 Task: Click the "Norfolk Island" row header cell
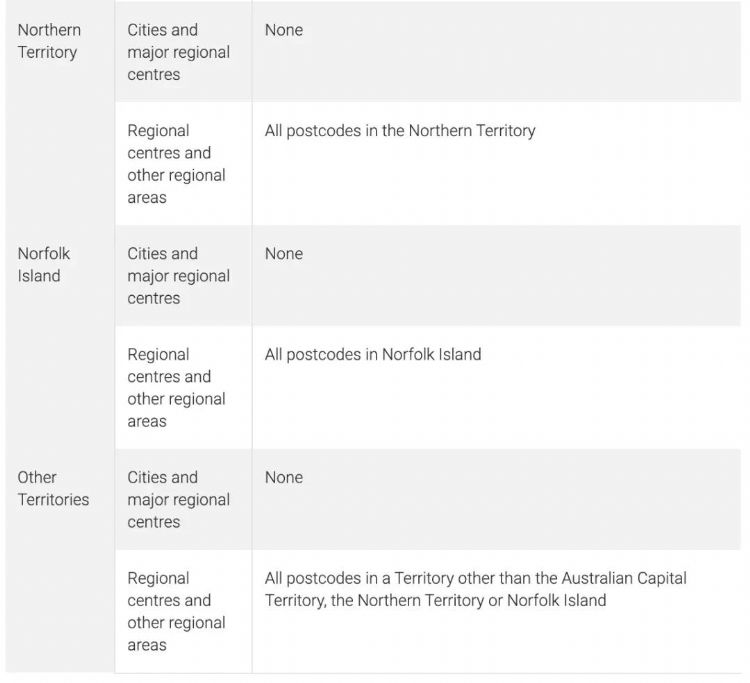[x=44, y=265]
